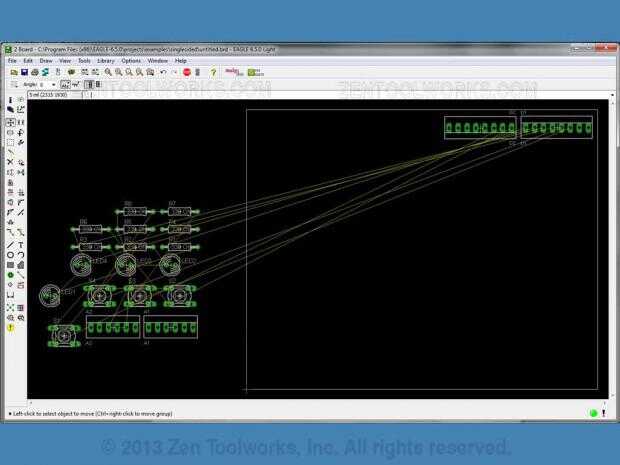Select the Info tool
Image resolution: width=620 pixels, height=465 pixels.
pos(11,100)
